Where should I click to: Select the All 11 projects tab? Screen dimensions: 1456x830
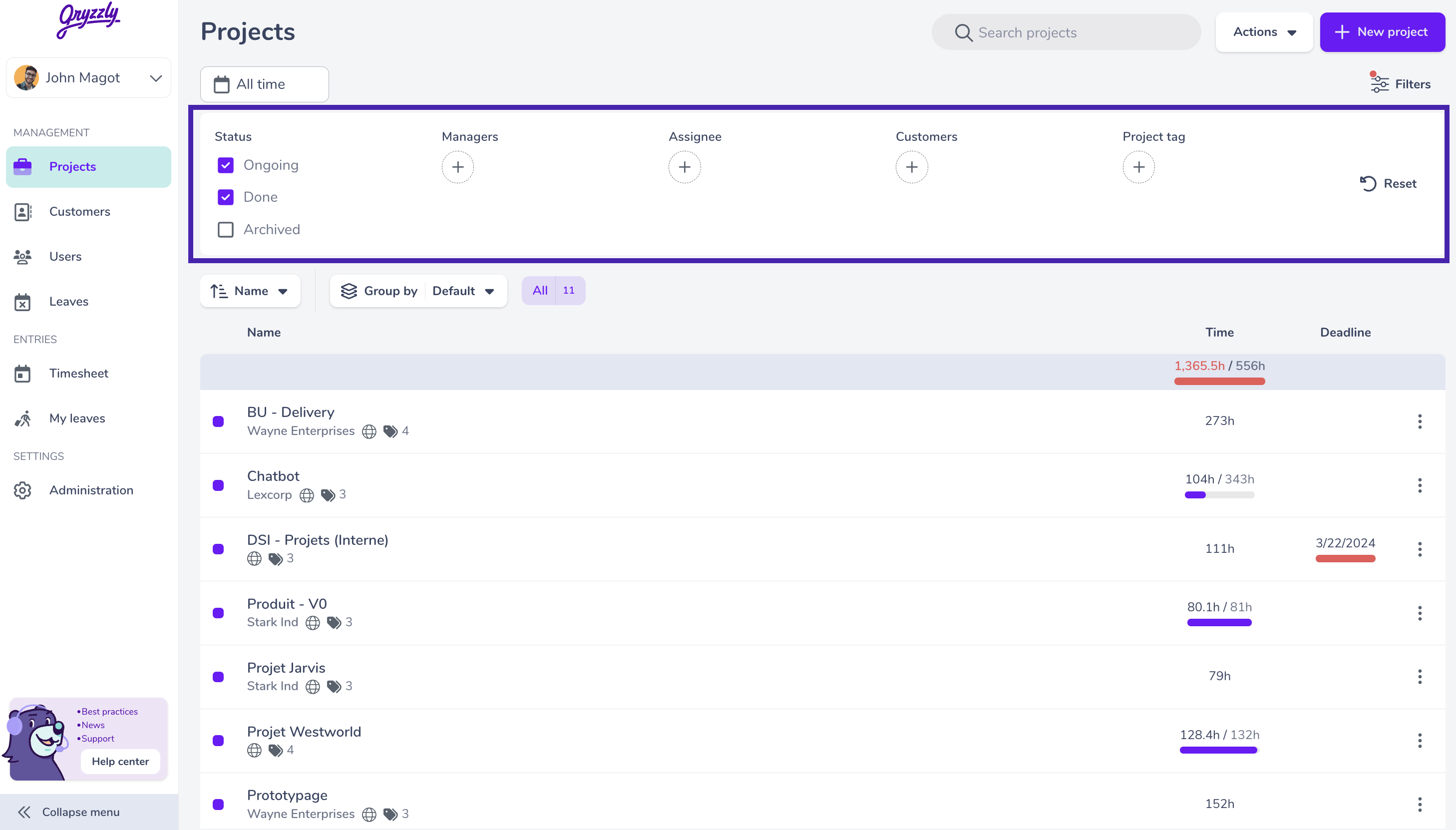(x=553, y=291)
